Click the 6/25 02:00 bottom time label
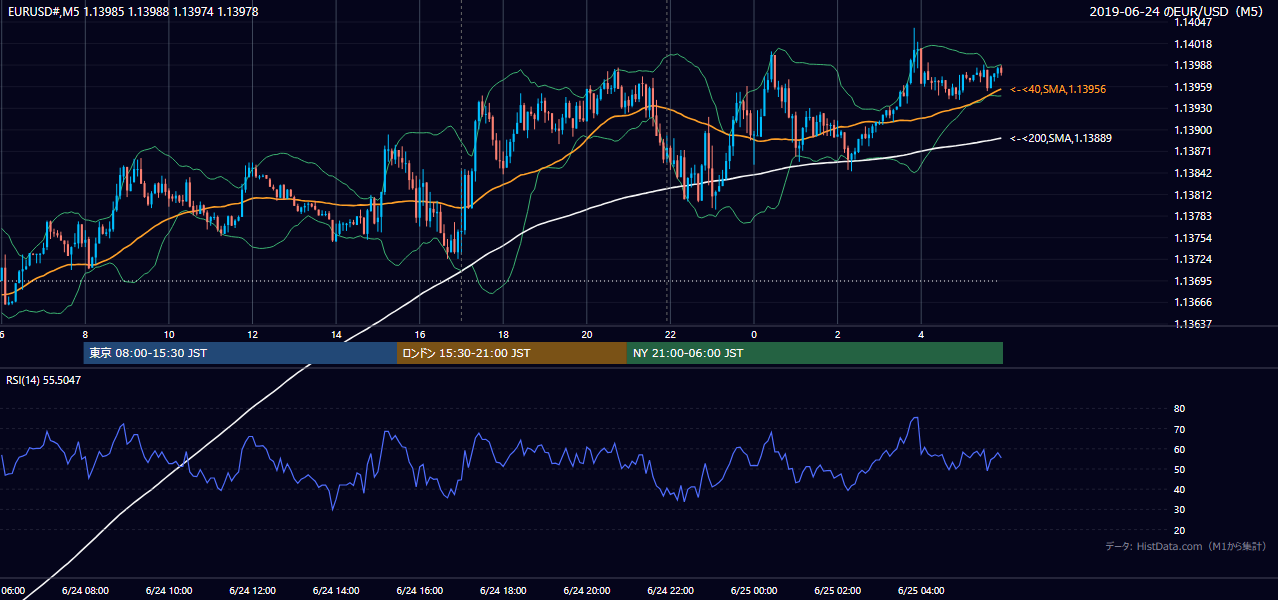Screen dimensions: 1278x600 point(838,591)
